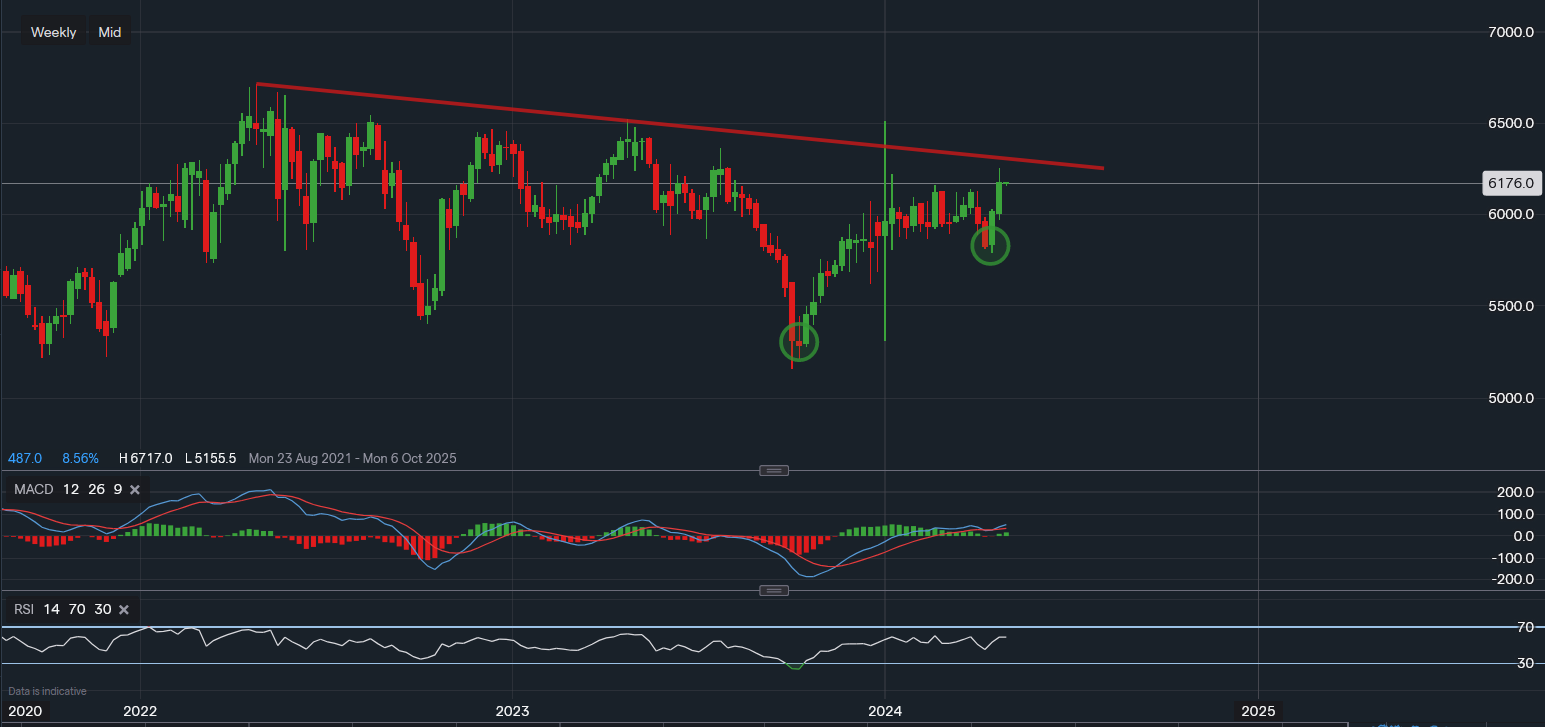
Task: Click the resize handle above RSI pane
Action: pos(774,591)
